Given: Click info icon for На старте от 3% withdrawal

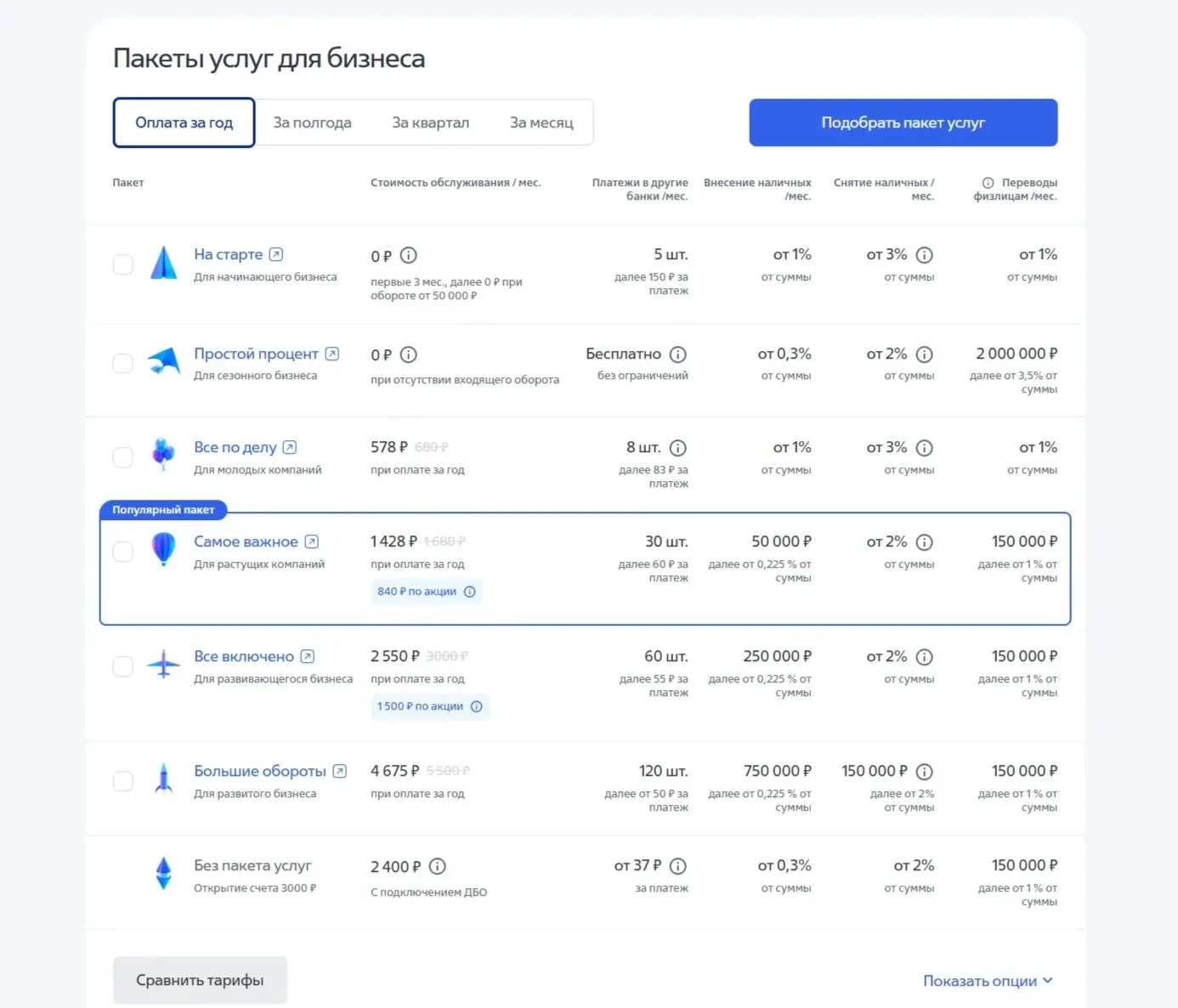Looking at the screenshot, I should 925,255.
